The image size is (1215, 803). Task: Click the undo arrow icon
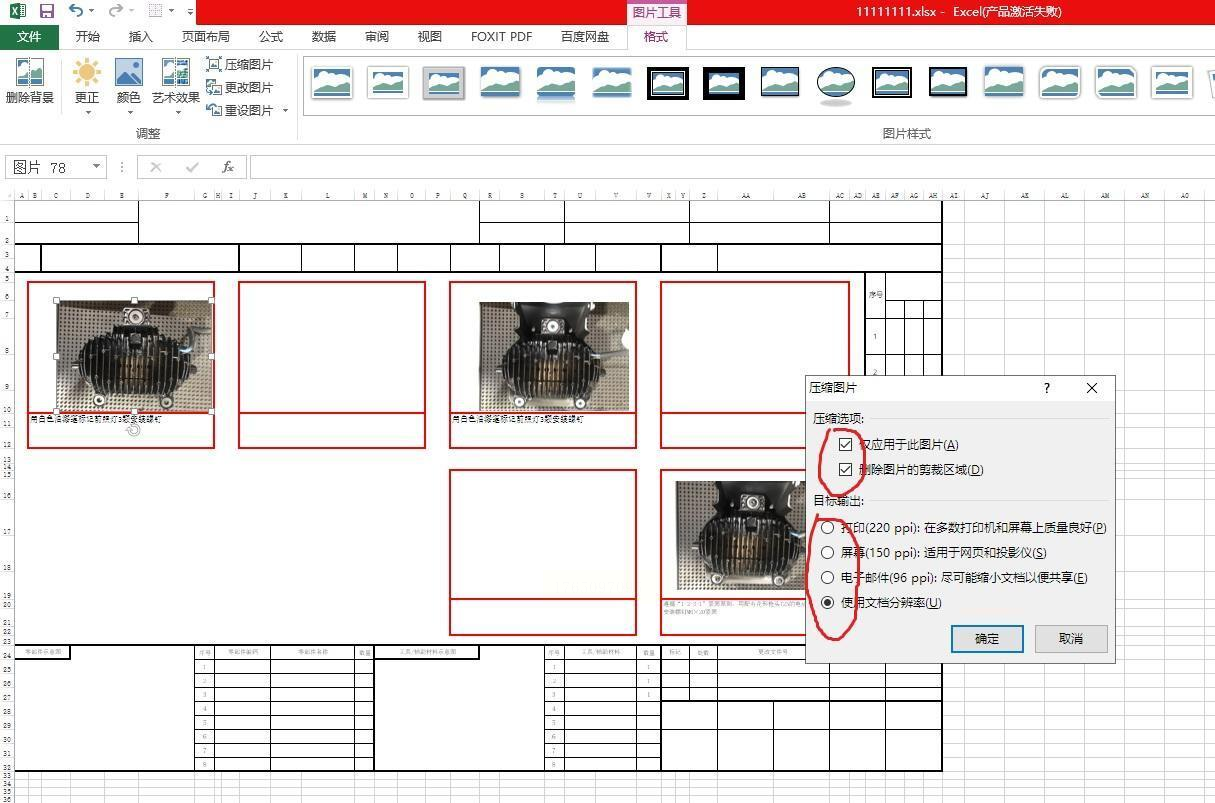[x=77, y=11]
